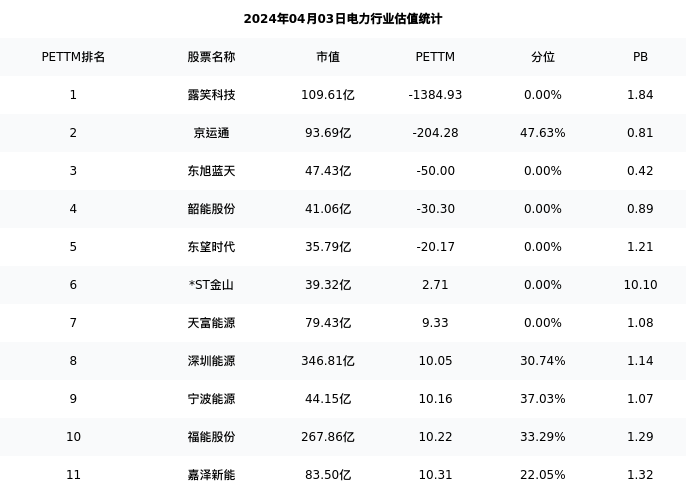Select the 东望时代 row name
Image resolution: width=686 pixels, height=484 pixels.
[x=211, y=247]
